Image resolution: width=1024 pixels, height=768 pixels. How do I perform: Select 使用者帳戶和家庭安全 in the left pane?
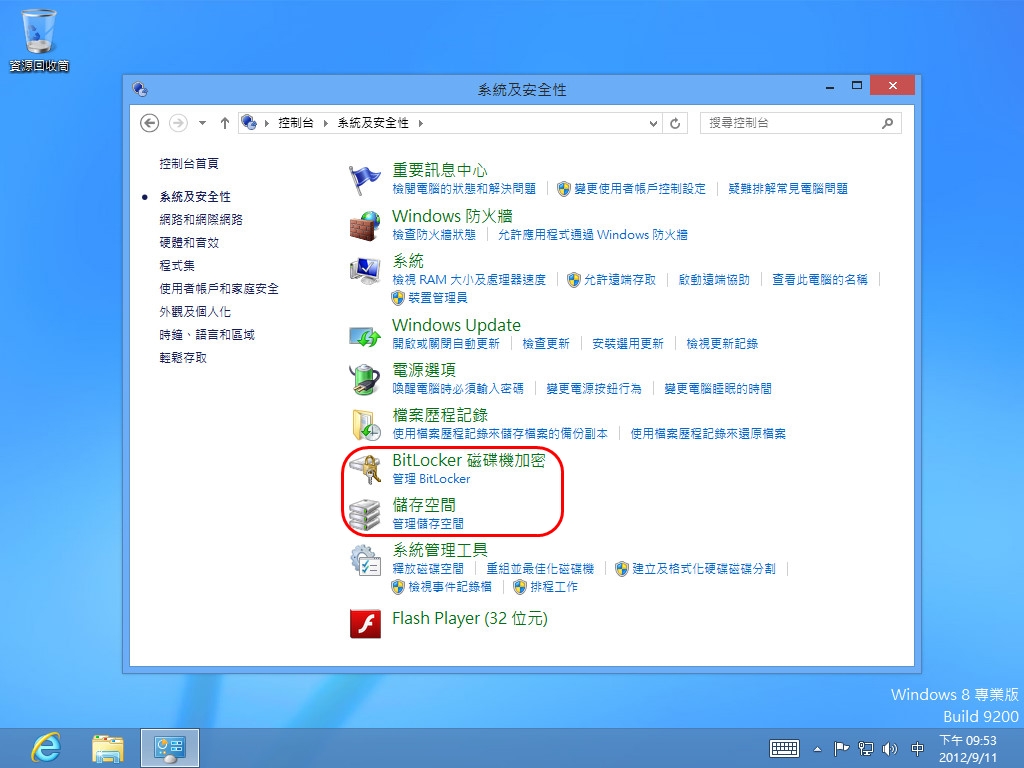coord(219,288)
